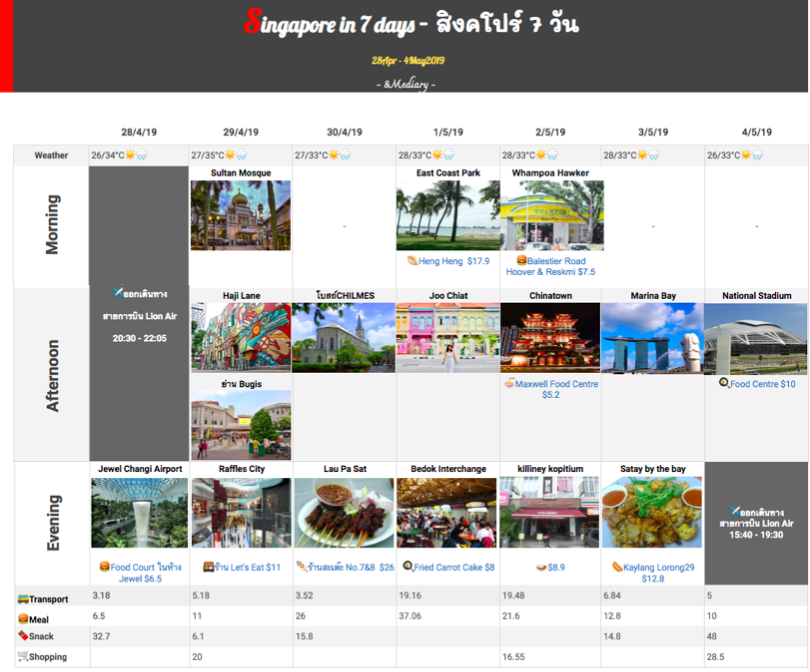The width and height of the screenshot is (810, 672).
Task: Click the tag icon beside Snack
Action: (23, 636)
